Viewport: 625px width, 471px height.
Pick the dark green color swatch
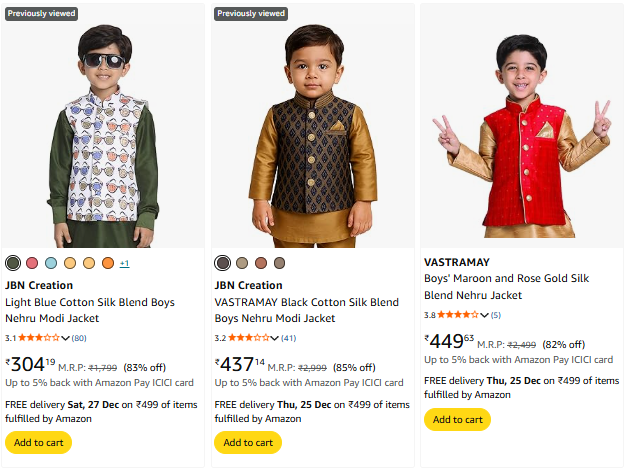(13, 263)
